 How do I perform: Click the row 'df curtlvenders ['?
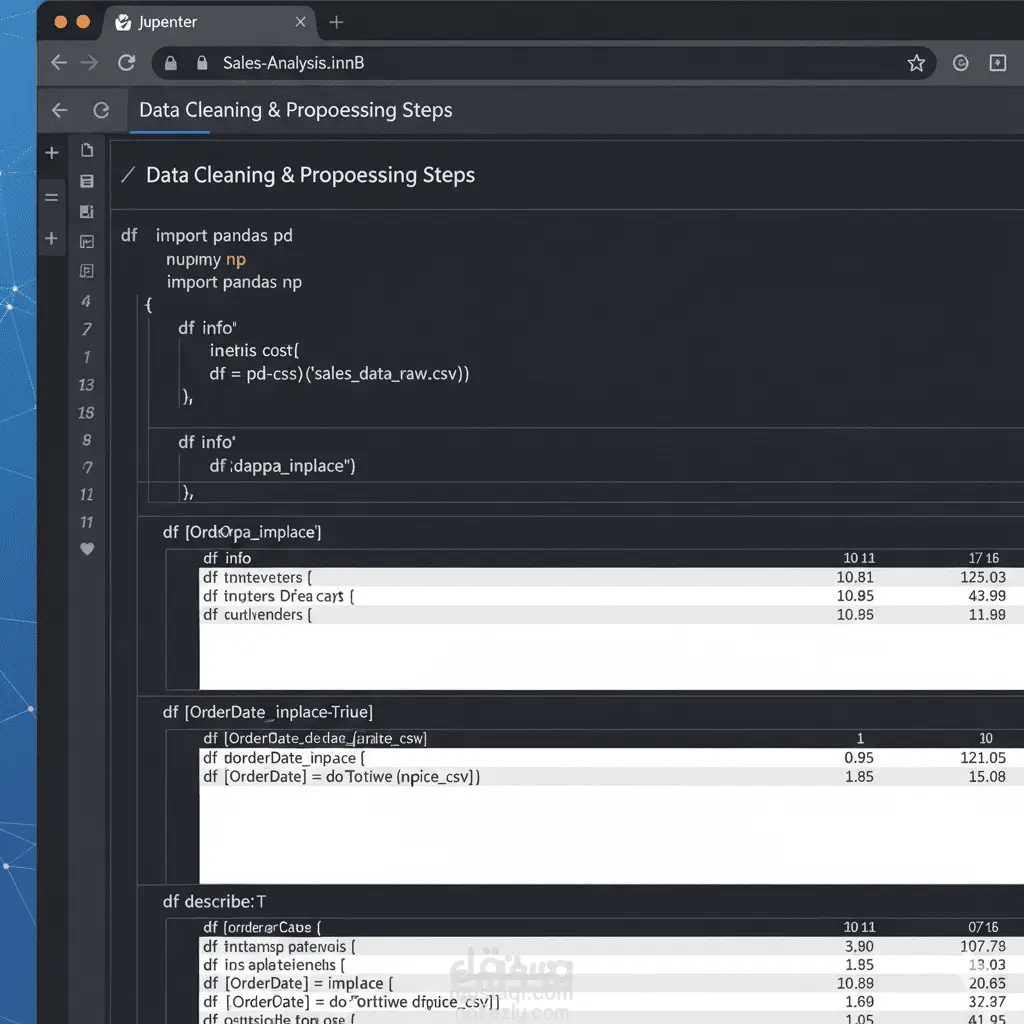pyautogui.click(x=611, y=615)
